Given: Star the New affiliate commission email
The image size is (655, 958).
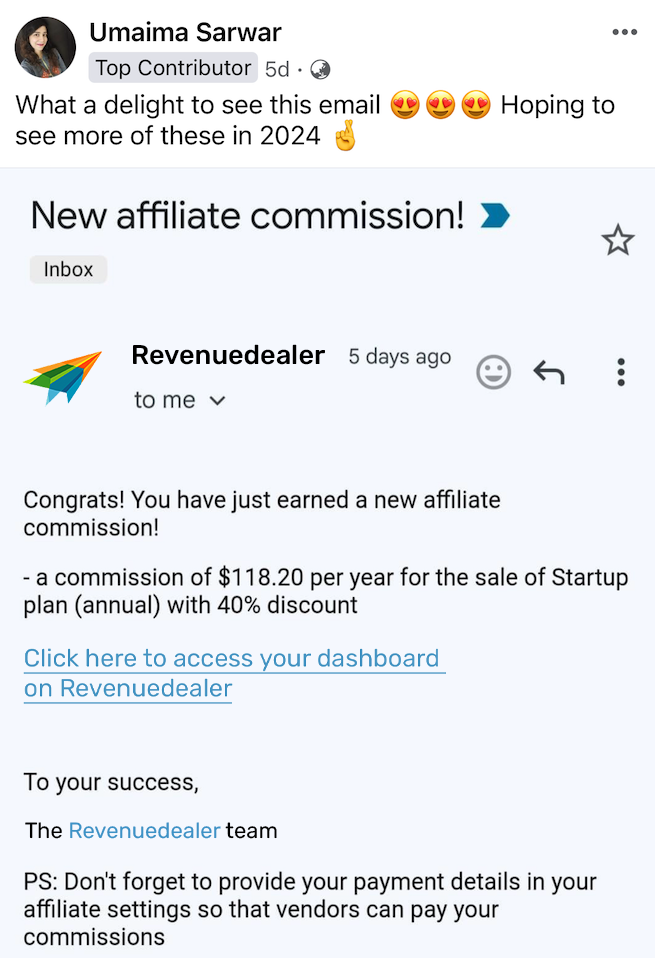Looking at the screenshot, I should point(617,240).
